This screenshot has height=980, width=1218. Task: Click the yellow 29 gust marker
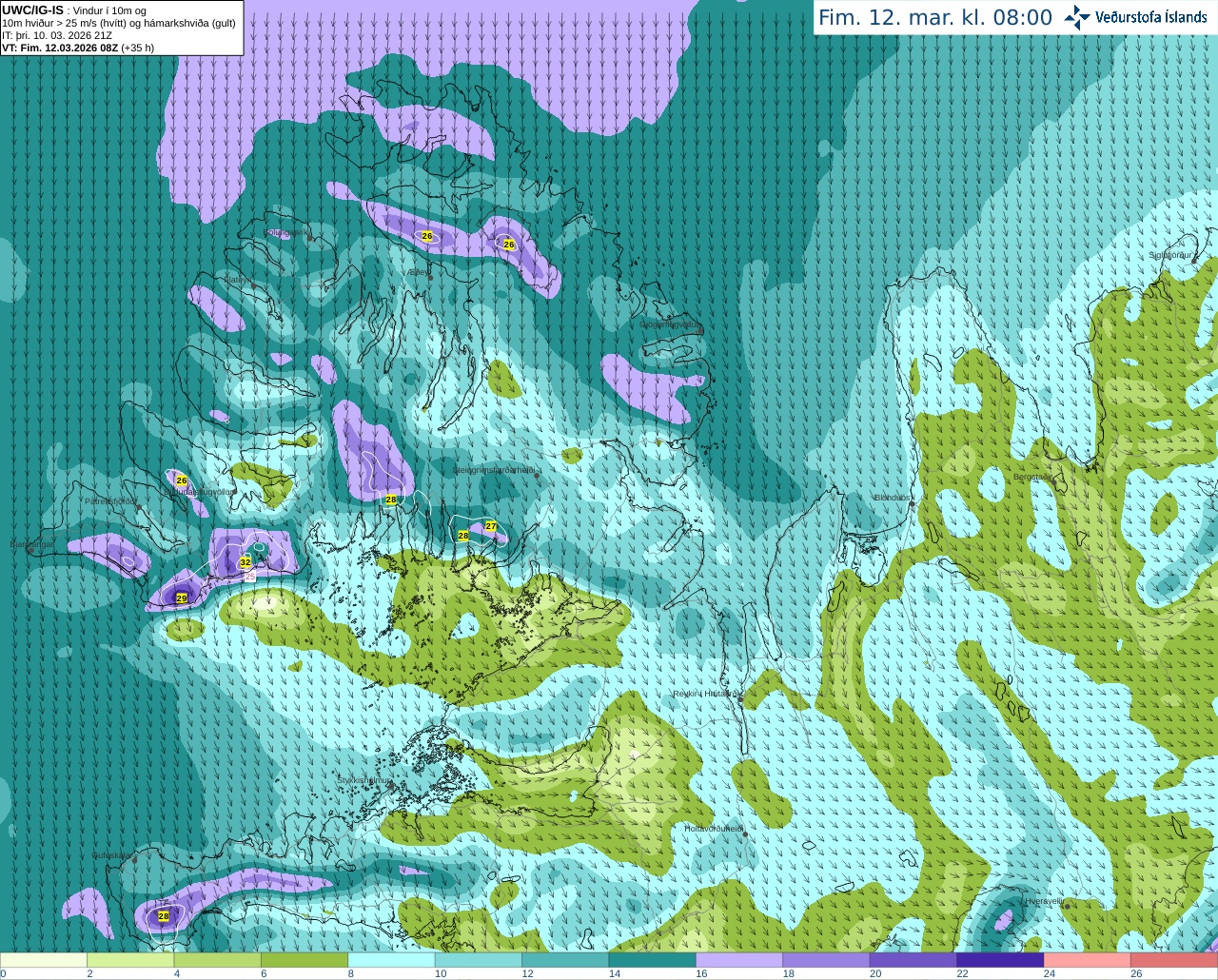click(x=182, y=598)
